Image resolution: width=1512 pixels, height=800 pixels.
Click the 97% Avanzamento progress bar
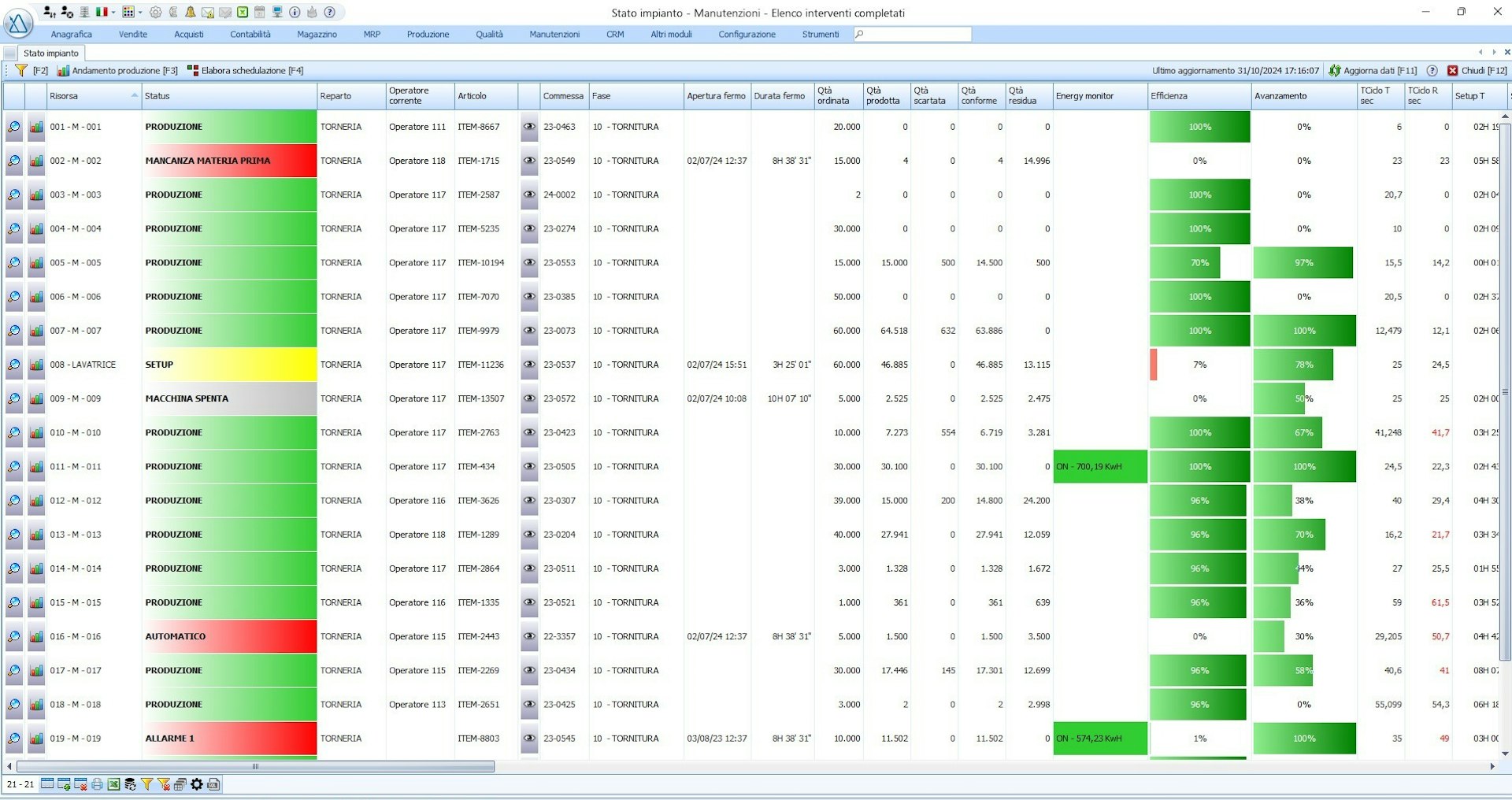click(1303, 263)
